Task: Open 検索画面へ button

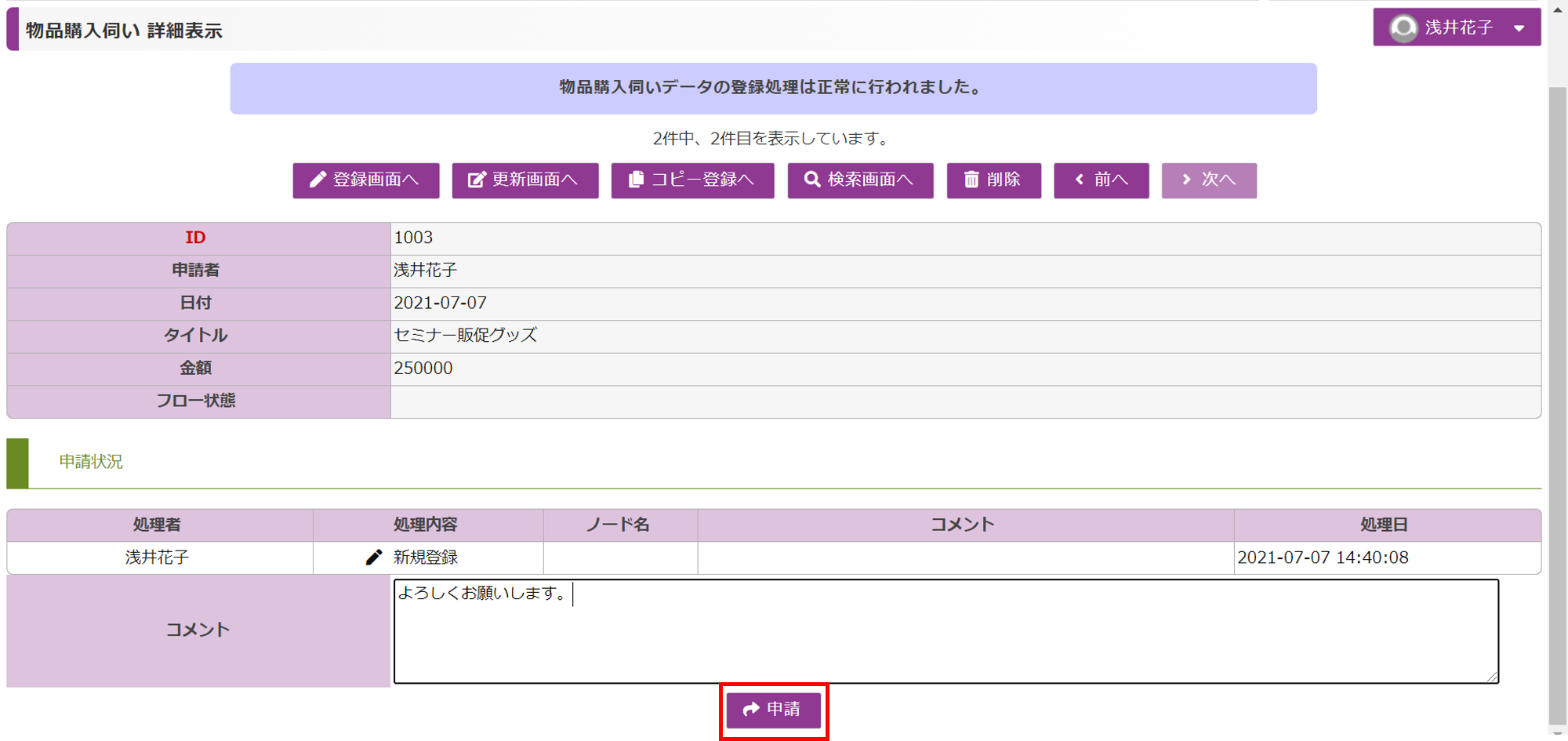Action: coord(861,180)
